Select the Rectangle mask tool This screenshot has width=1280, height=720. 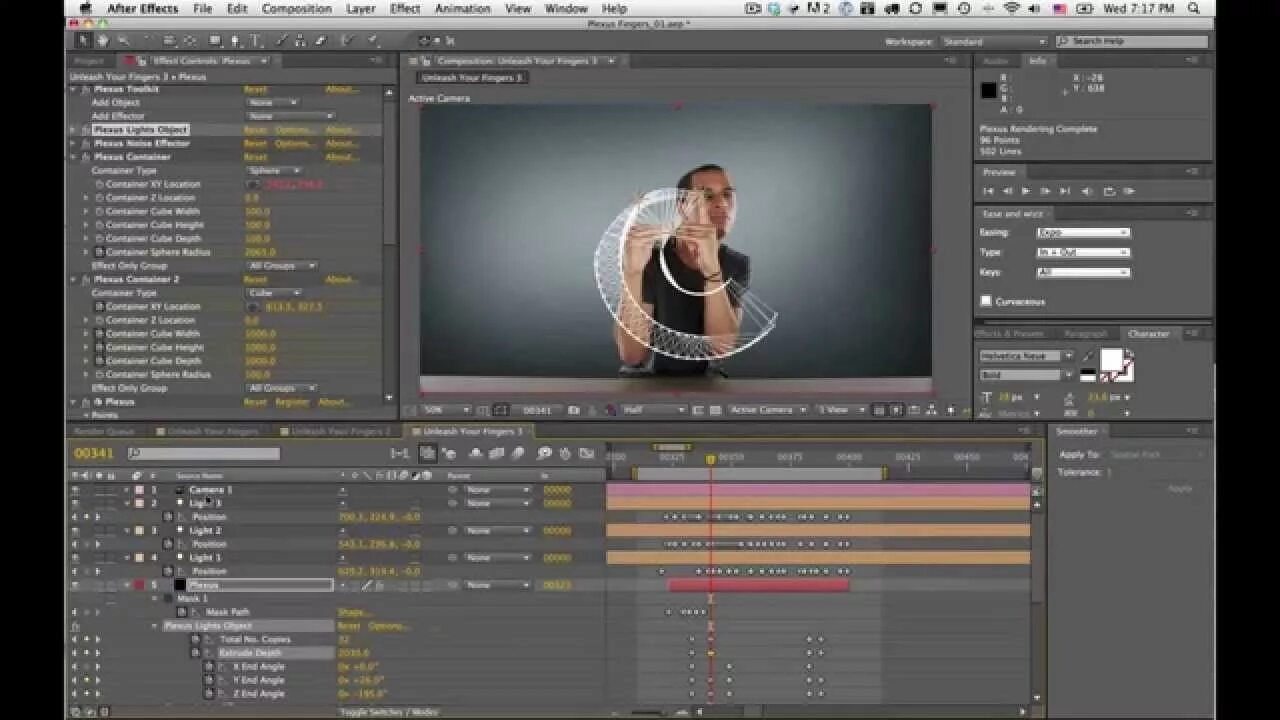click(215, 41)
